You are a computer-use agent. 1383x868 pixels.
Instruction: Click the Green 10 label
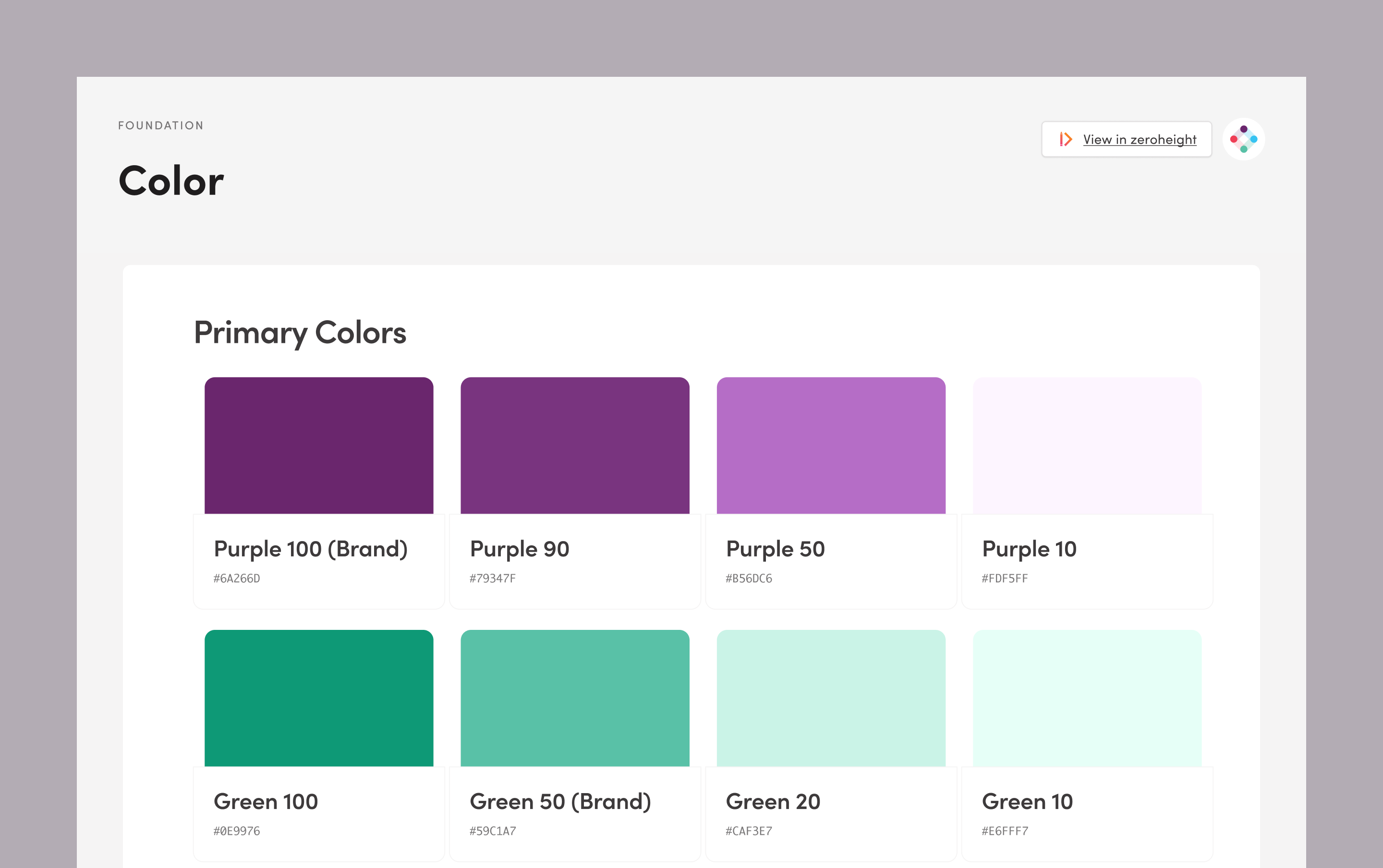pos(1027,801)
